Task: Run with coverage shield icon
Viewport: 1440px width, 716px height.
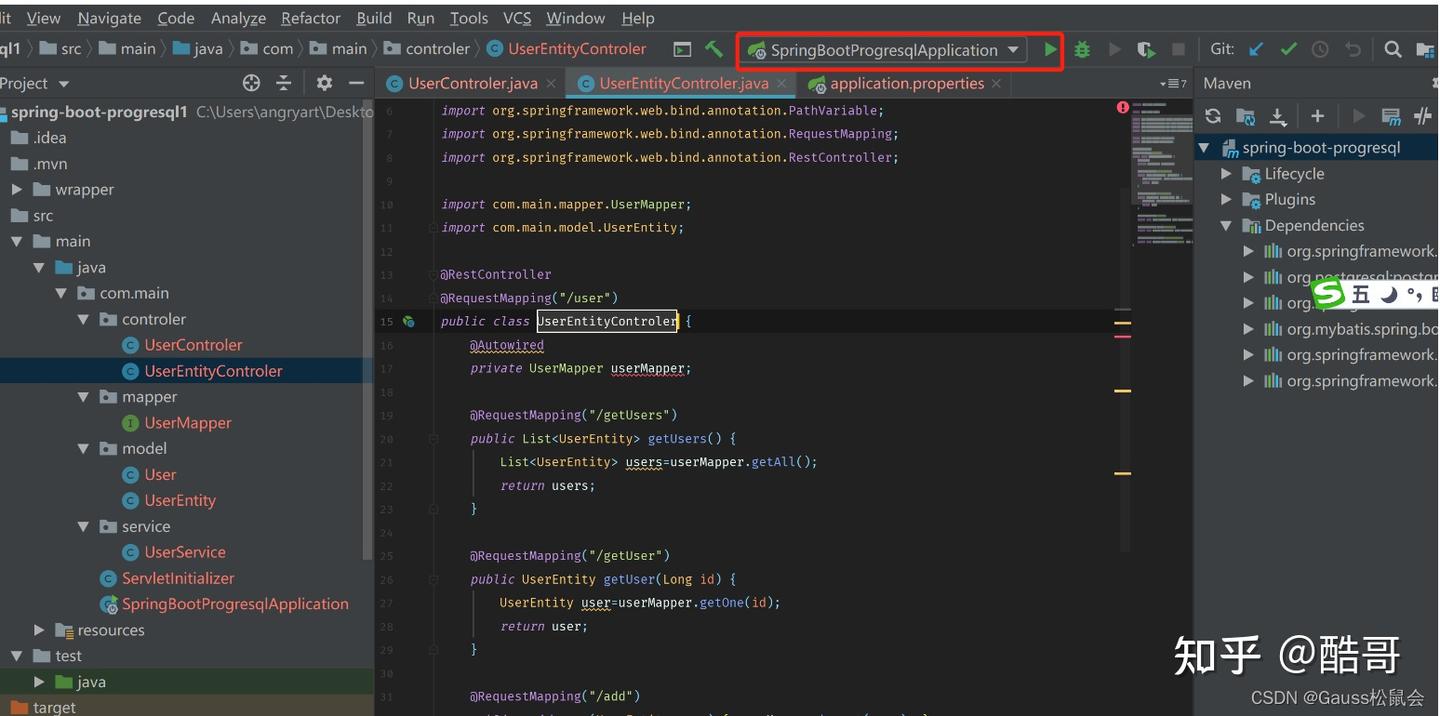Action: 1146,49
